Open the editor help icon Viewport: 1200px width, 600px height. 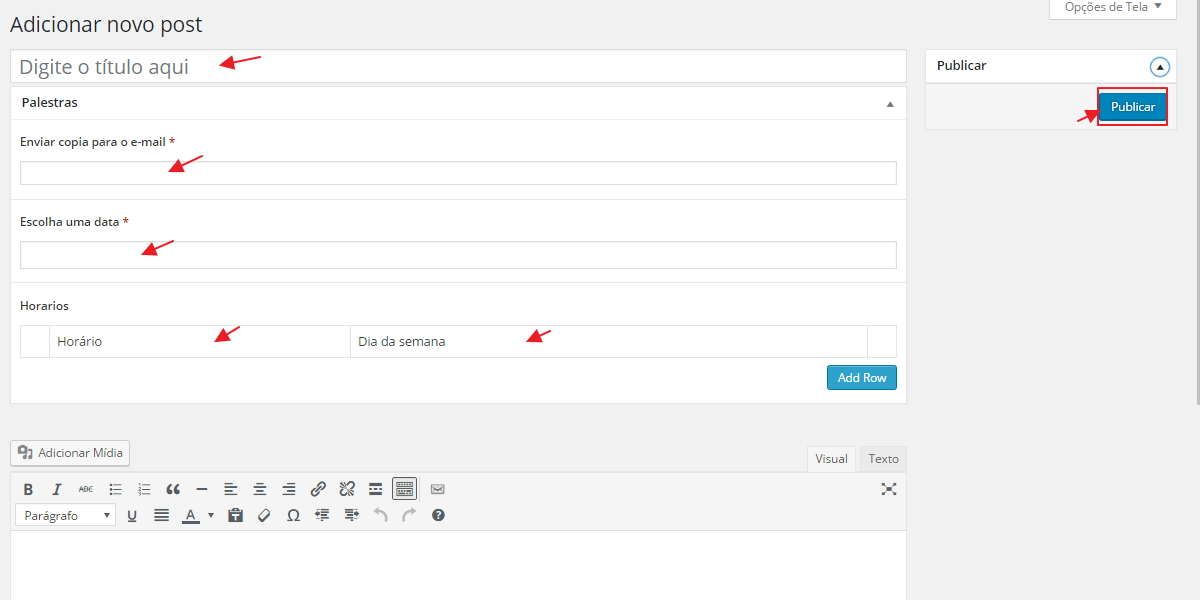click(x=438, y=515)
